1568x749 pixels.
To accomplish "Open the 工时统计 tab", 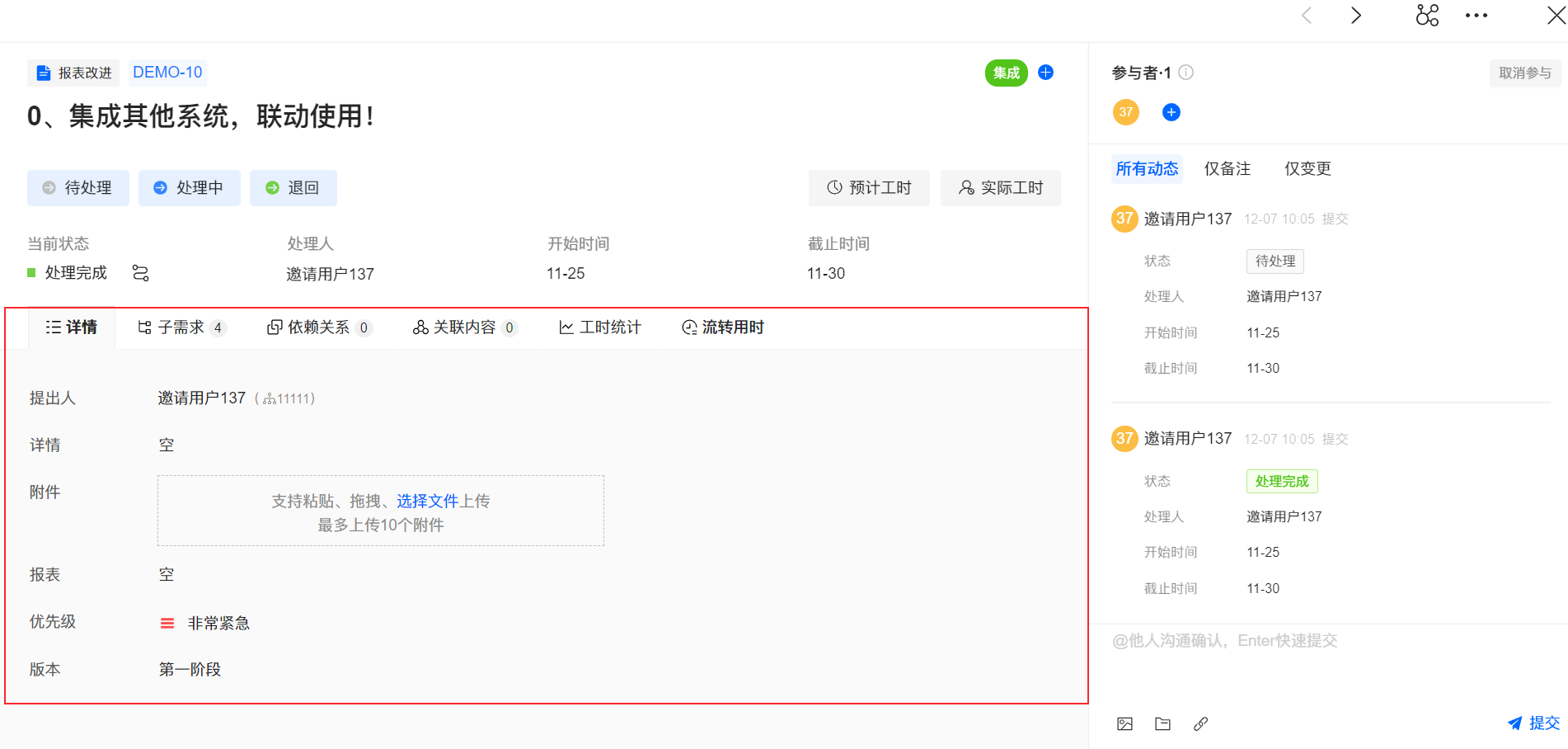I will [x=600, y=327].
